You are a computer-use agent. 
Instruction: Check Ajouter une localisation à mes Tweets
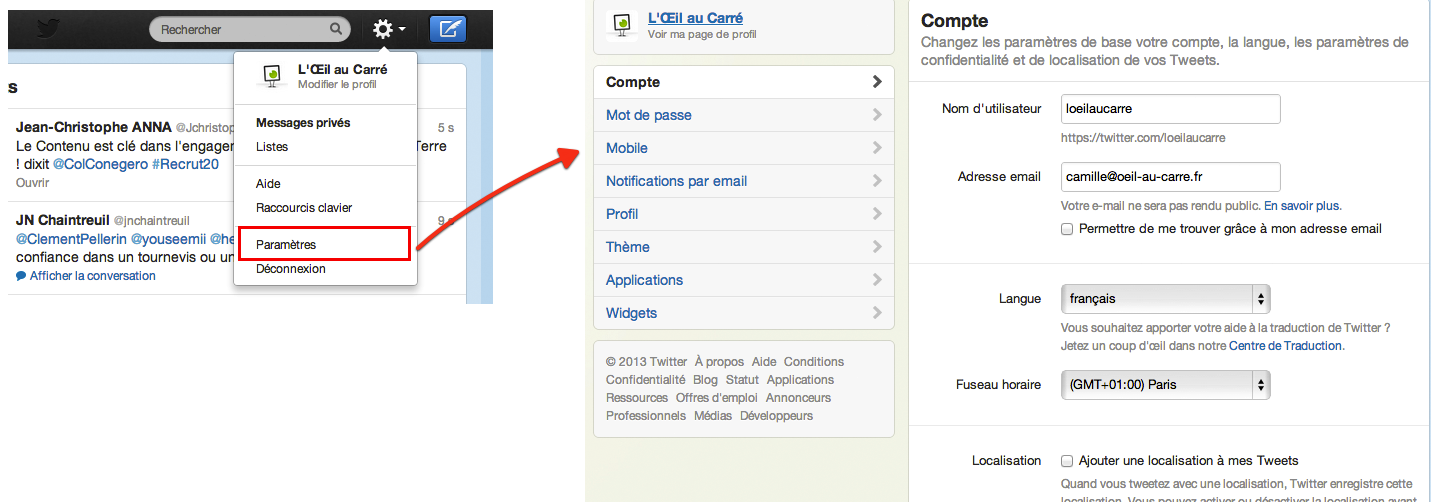pyautogui.click(x=1067, y=461)
